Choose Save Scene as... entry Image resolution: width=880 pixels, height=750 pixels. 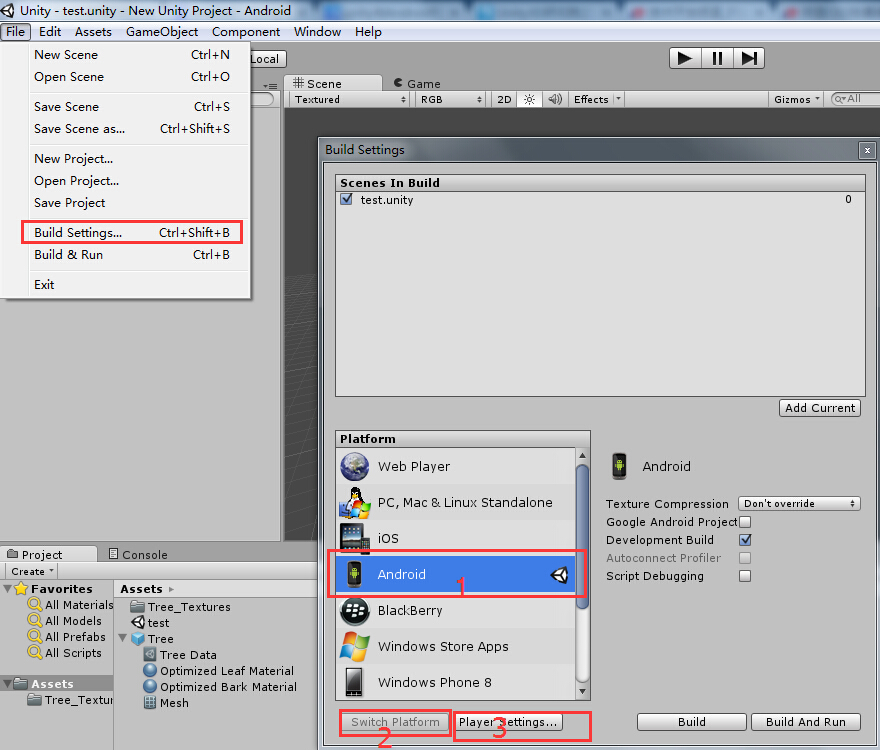[132, 129]
